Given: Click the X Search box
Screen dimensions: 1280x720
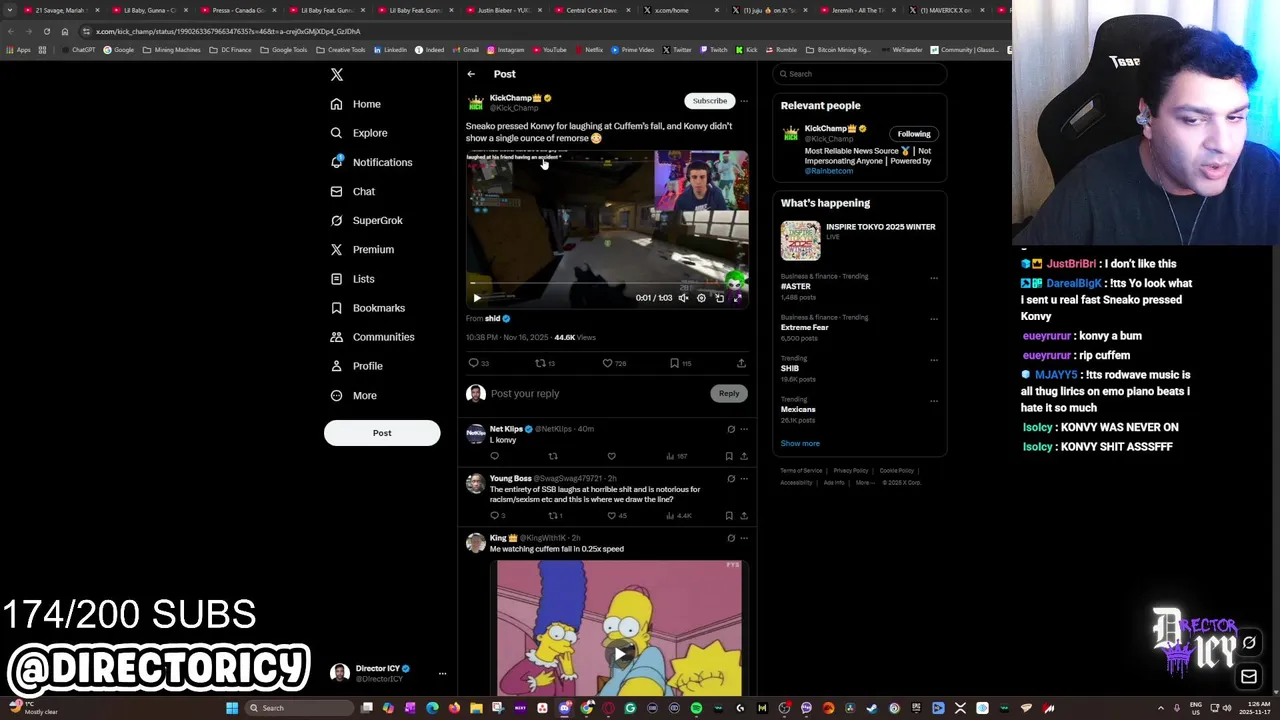Looking at the screenshot, I should pos(859,74).
